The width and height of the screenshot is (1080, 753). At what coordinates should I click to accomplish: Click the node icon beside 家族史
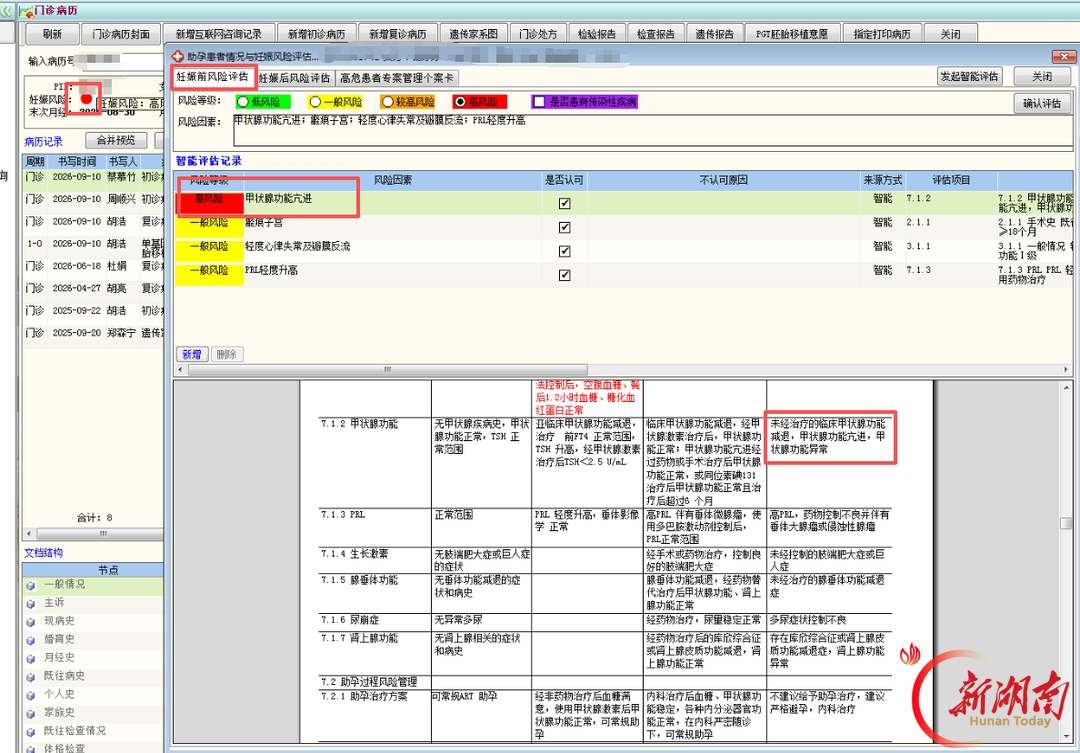click(x=31, y=714)
